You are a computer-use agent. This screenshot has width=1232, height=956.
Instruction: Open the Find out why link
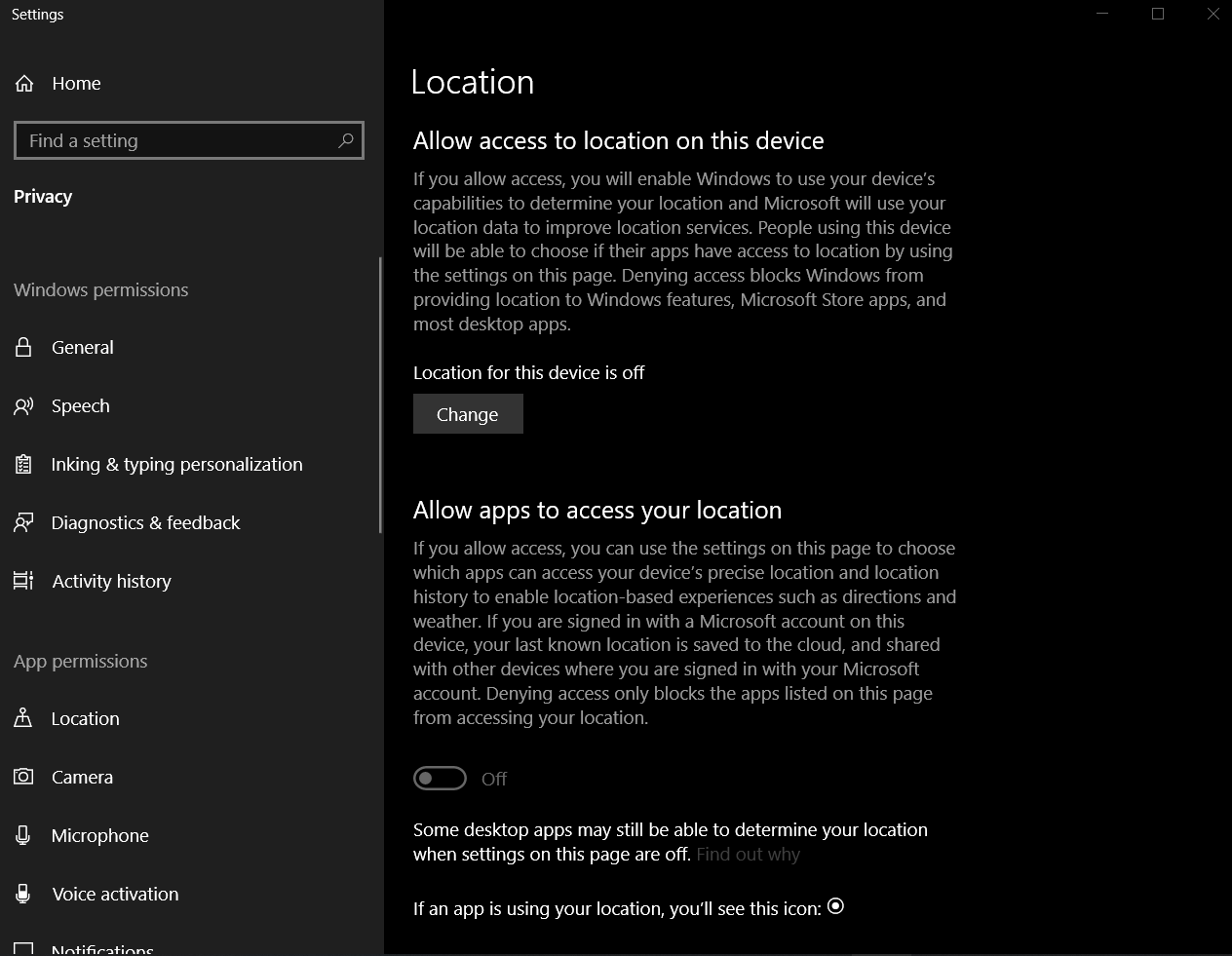[x=748, y=855]
